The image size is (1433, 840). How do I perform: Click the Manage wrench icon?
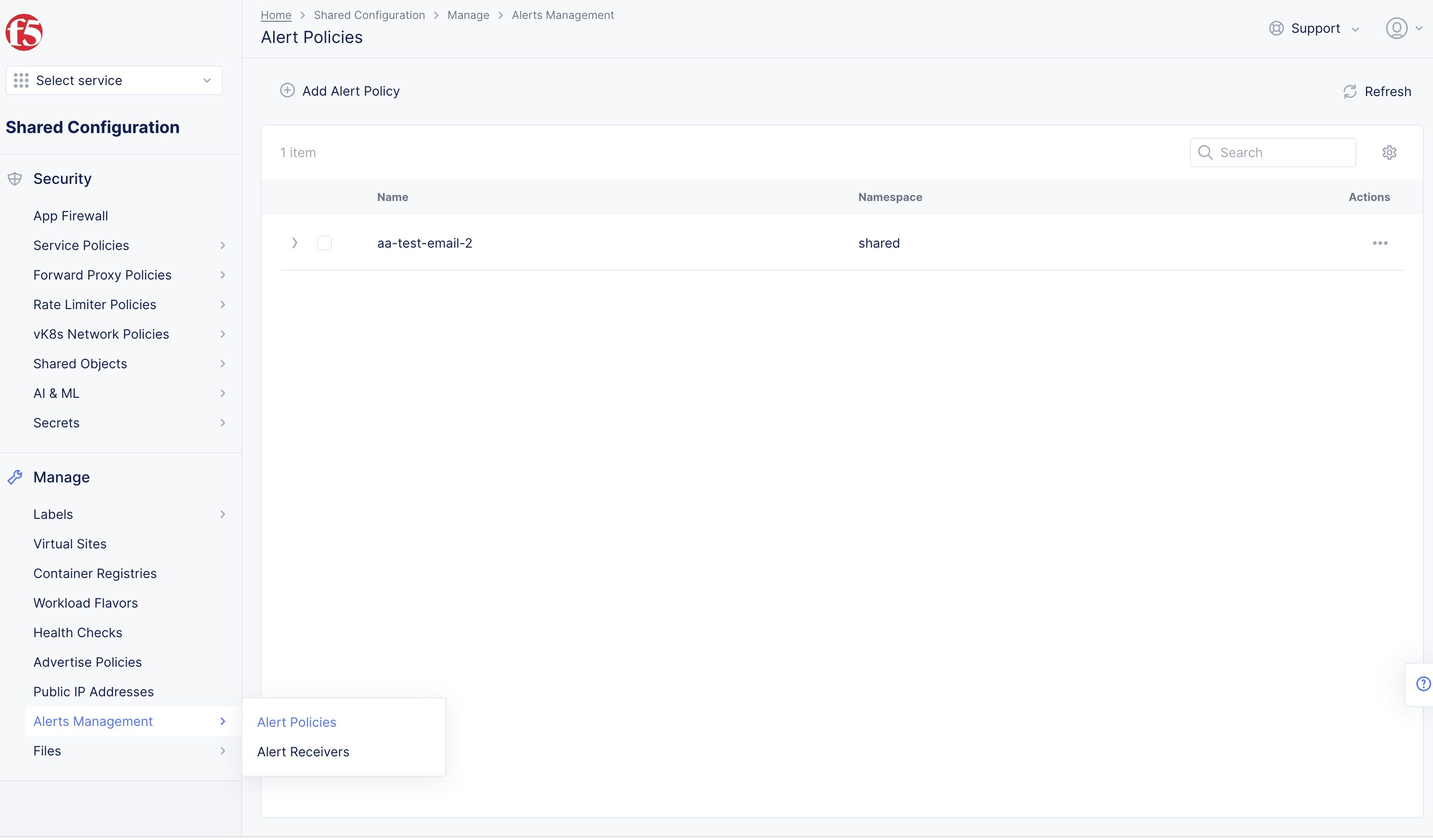click(15, 477)
